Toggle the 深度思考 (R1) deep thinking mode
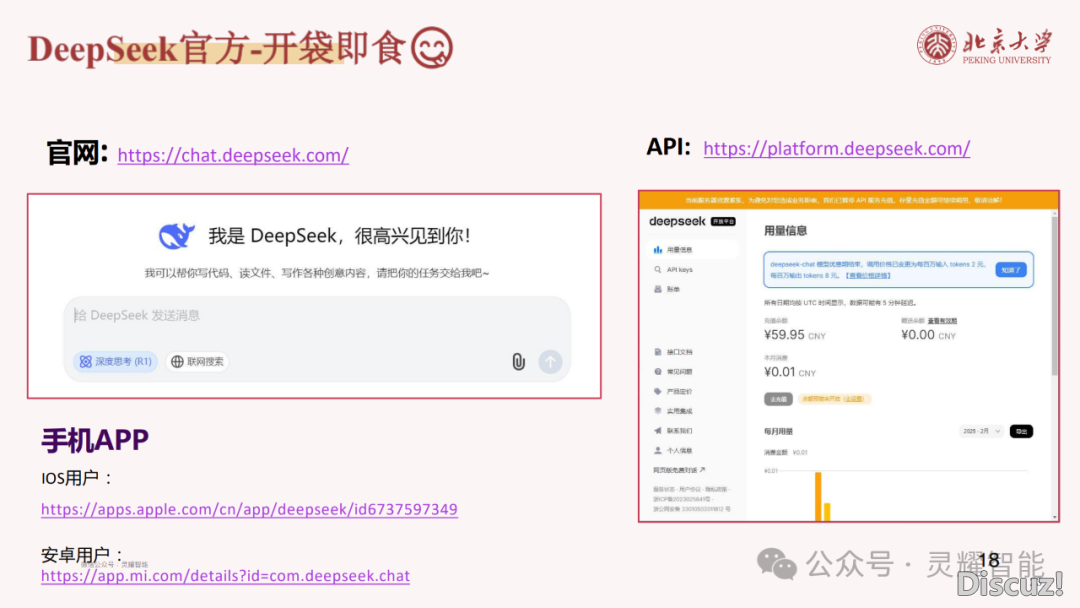The image size is (1080, 608). 115,361
